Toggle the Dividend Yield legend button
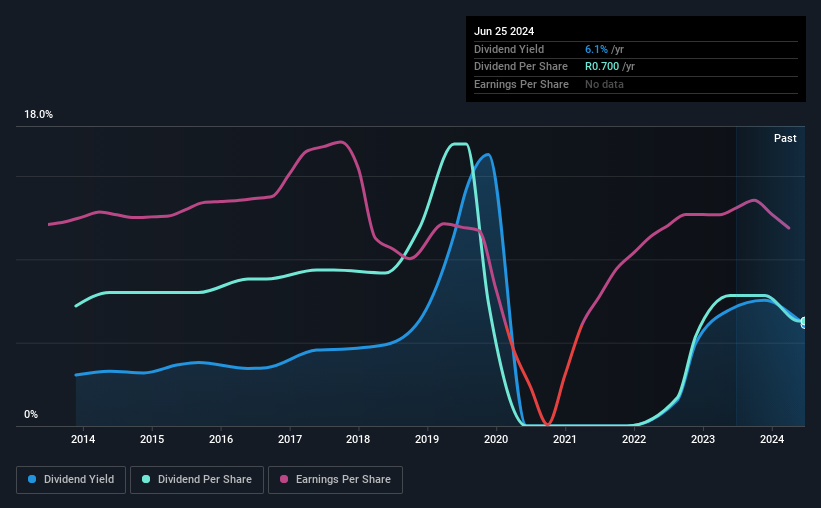Image resolution: width=821 pixels, height=508 pixels. click(71, 480)
